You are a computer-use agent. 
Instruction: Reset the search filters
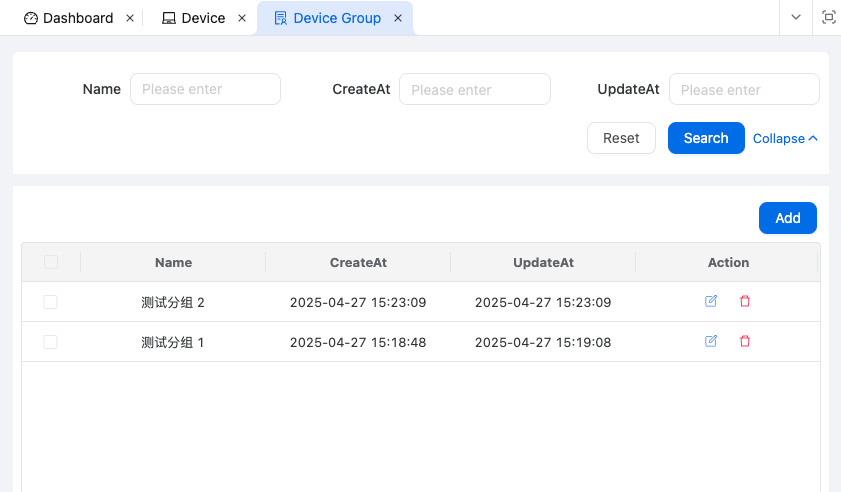coord(621,138)
